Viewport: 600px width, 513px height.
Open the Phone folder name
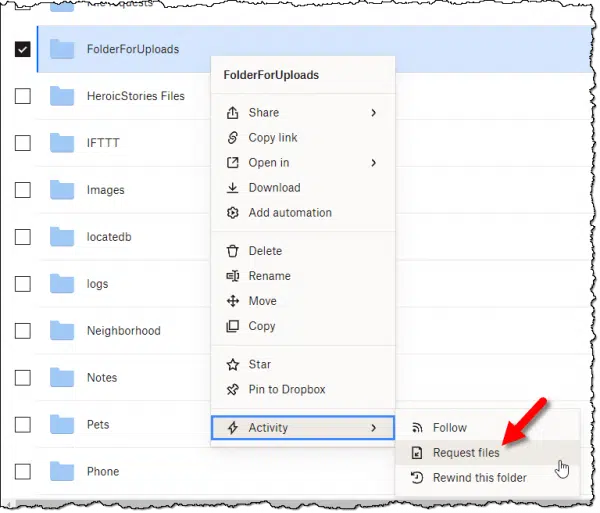coord(103,472)
